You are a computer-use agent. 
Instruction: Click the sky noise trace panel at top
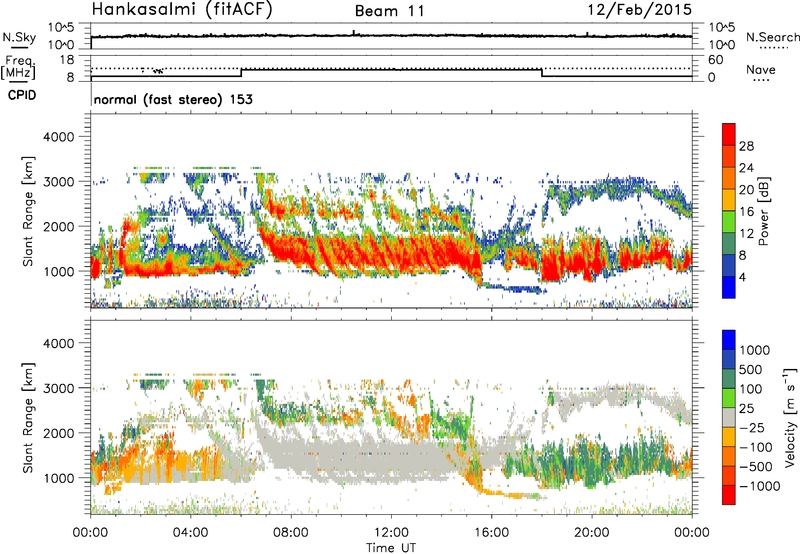coord(391,36)
